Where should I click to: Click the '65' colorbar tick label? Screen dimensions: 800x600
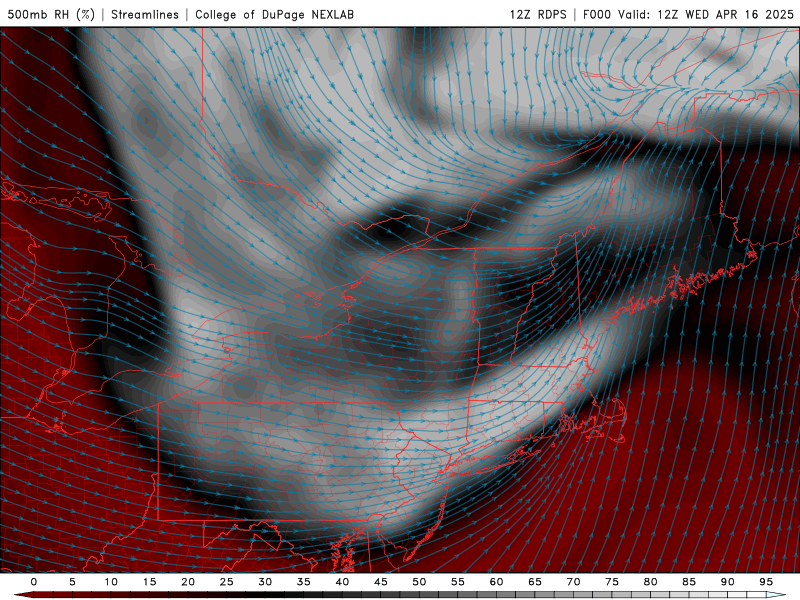(535, 582)
